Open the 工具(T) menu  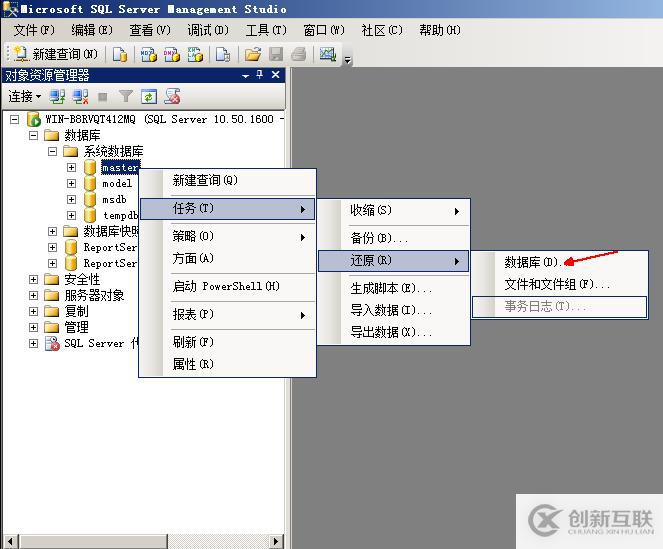pos(266,30)
